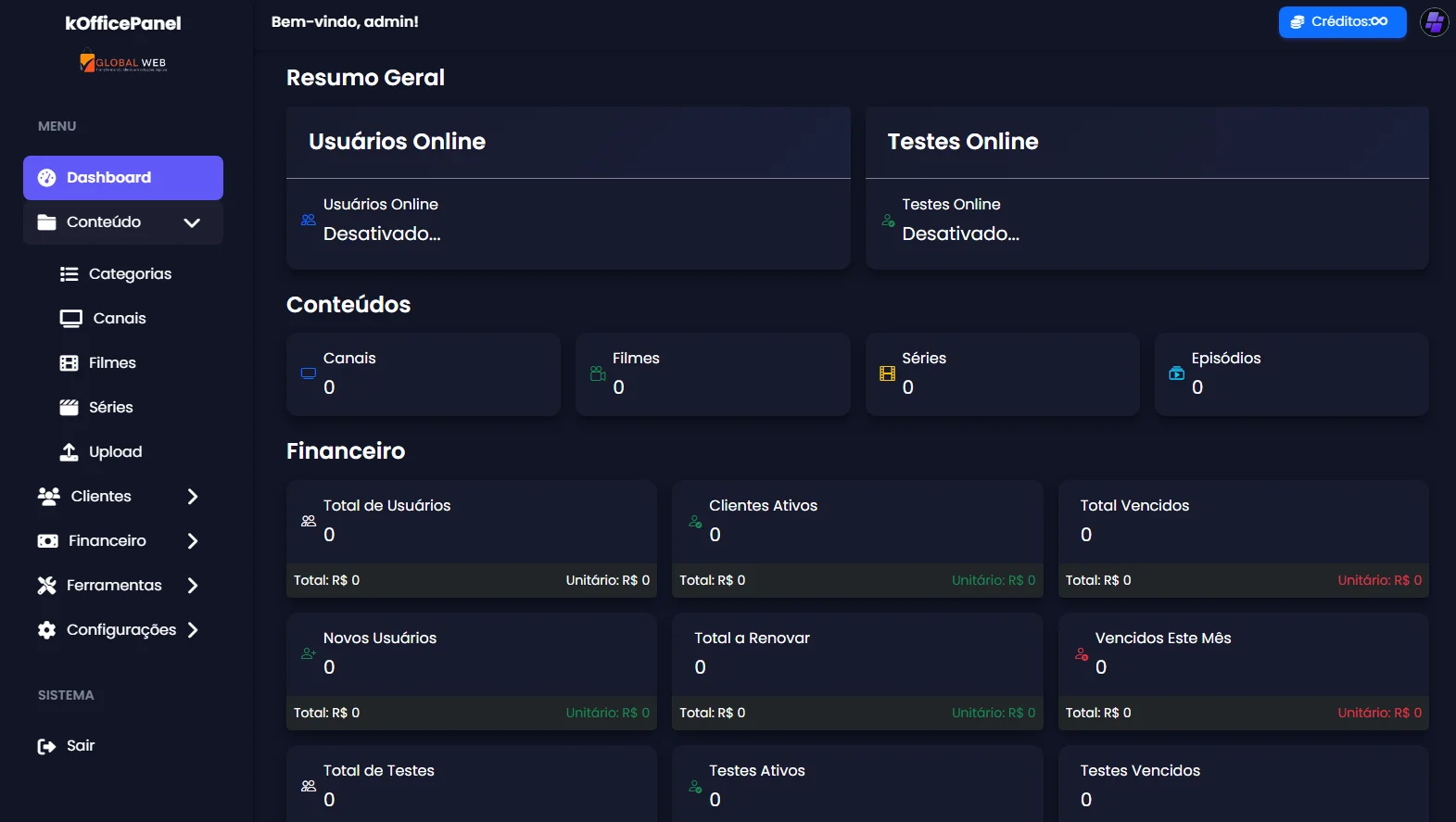This screenshot has height=822, width=1456.
Task: Select the Vencidos Este Mês card
Action: click(1242, 654)
